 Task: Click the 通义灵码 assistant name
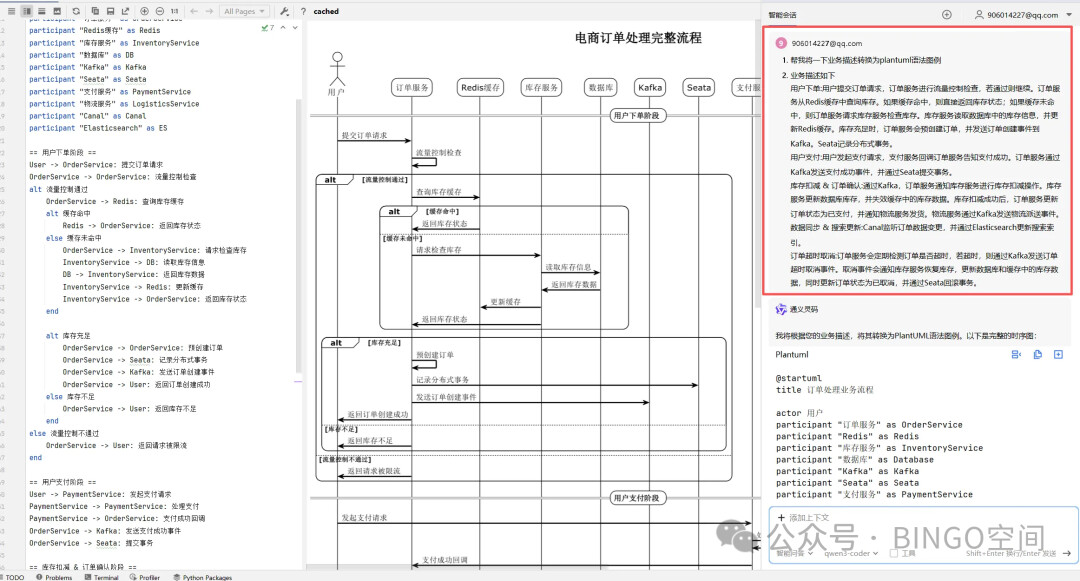click(804, 310)
